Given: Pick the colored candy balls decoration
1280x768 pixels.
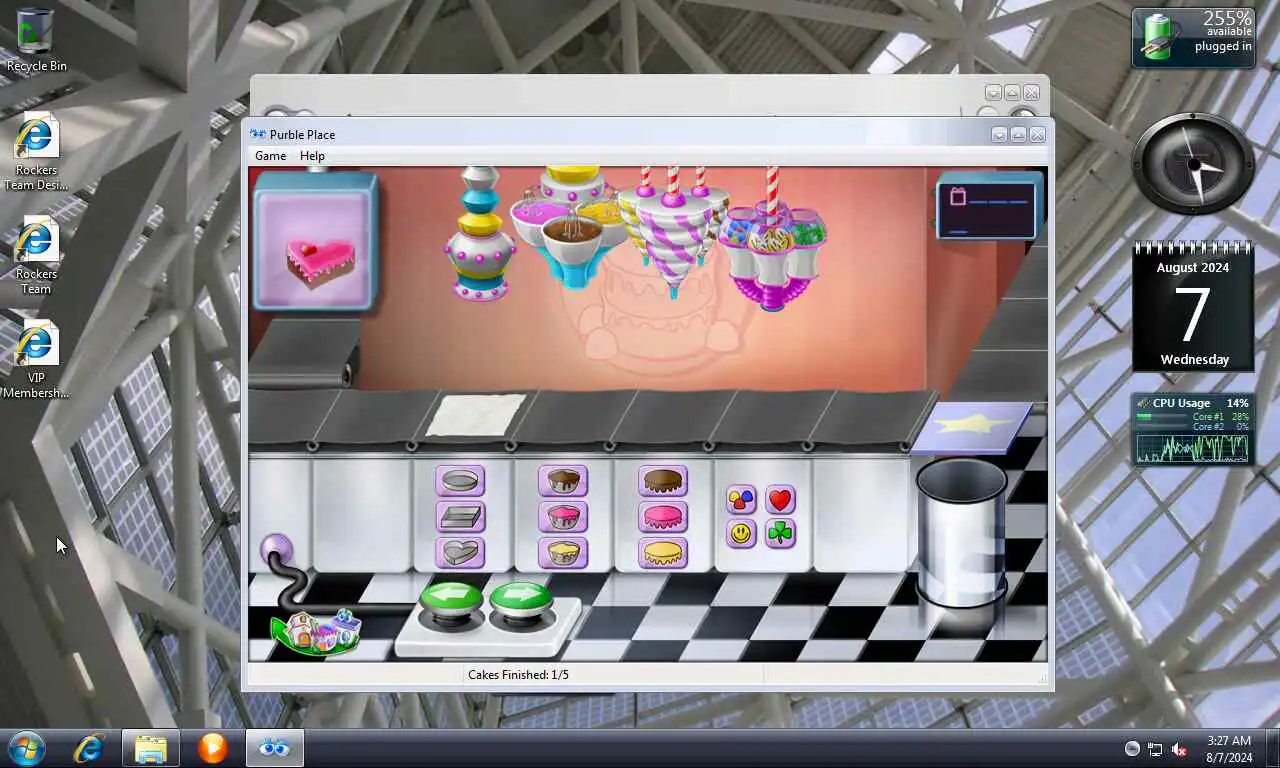Looking at the screenshot, I should pos(741,500).
